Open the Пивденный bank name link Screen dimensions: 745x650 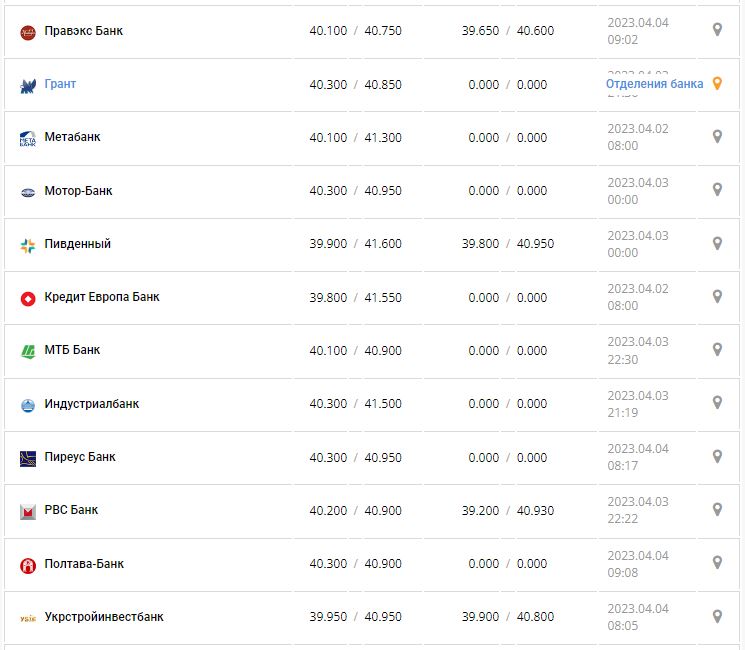[78, 244]
